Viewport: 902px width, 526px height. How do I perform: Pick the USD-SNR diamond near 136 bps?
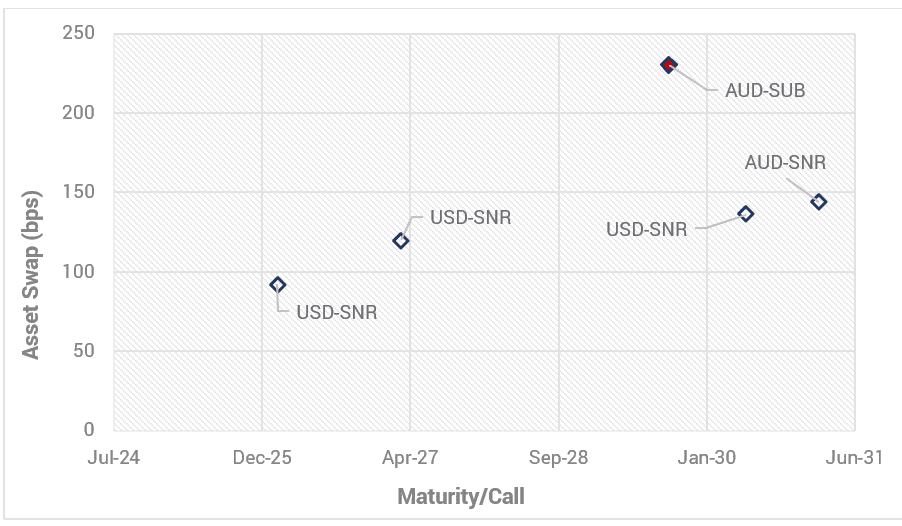746,214
